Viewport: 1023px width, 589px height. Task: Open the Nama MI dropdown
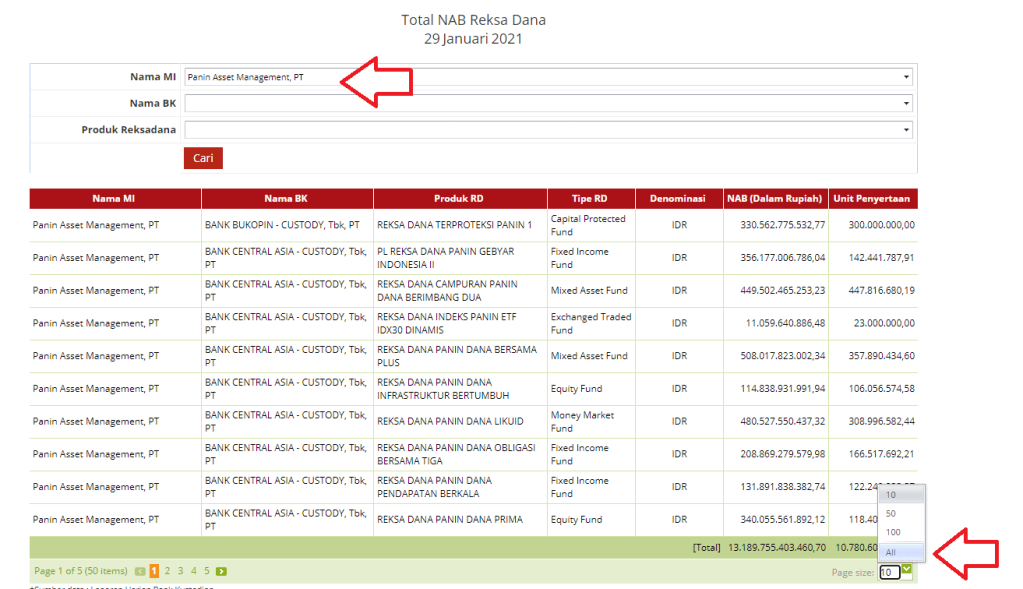[x=548, y=77]
